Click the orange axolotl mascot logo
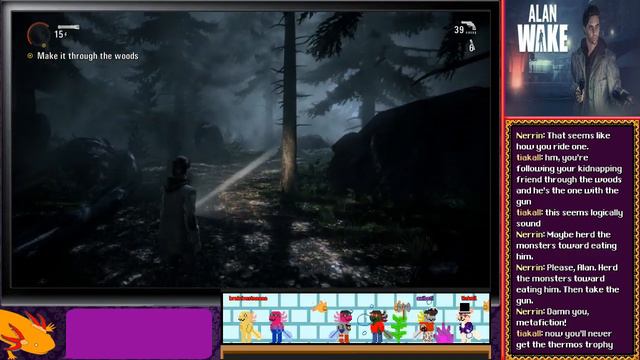640x360 pixels. pyautogui.click(x=27, y=335)
